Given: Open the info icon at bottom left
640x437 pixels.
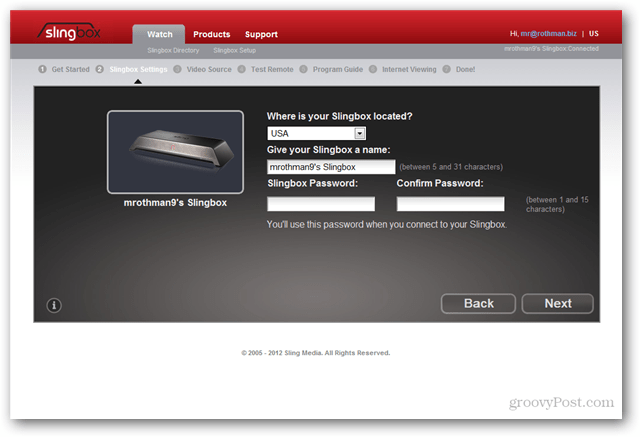Looking at the screenshot, I should point(54,305).
